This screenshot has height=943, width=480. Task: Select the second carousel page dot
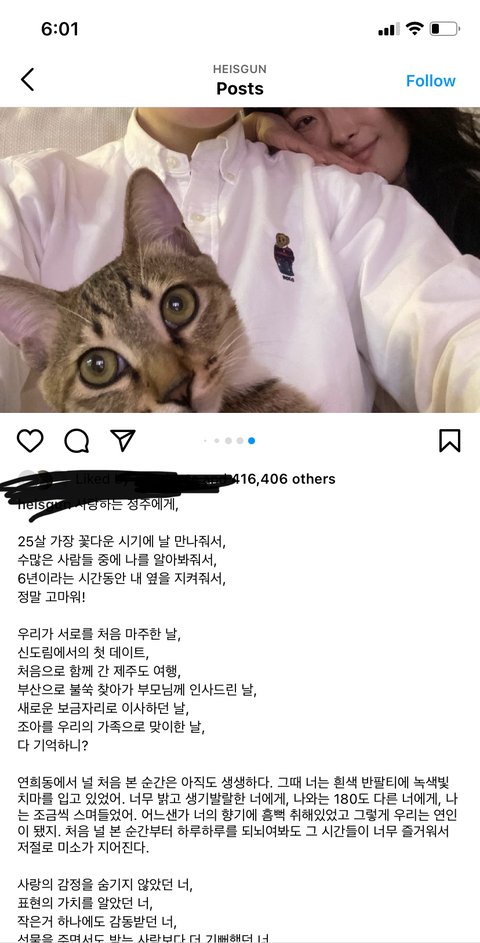[x=217, y=441]
